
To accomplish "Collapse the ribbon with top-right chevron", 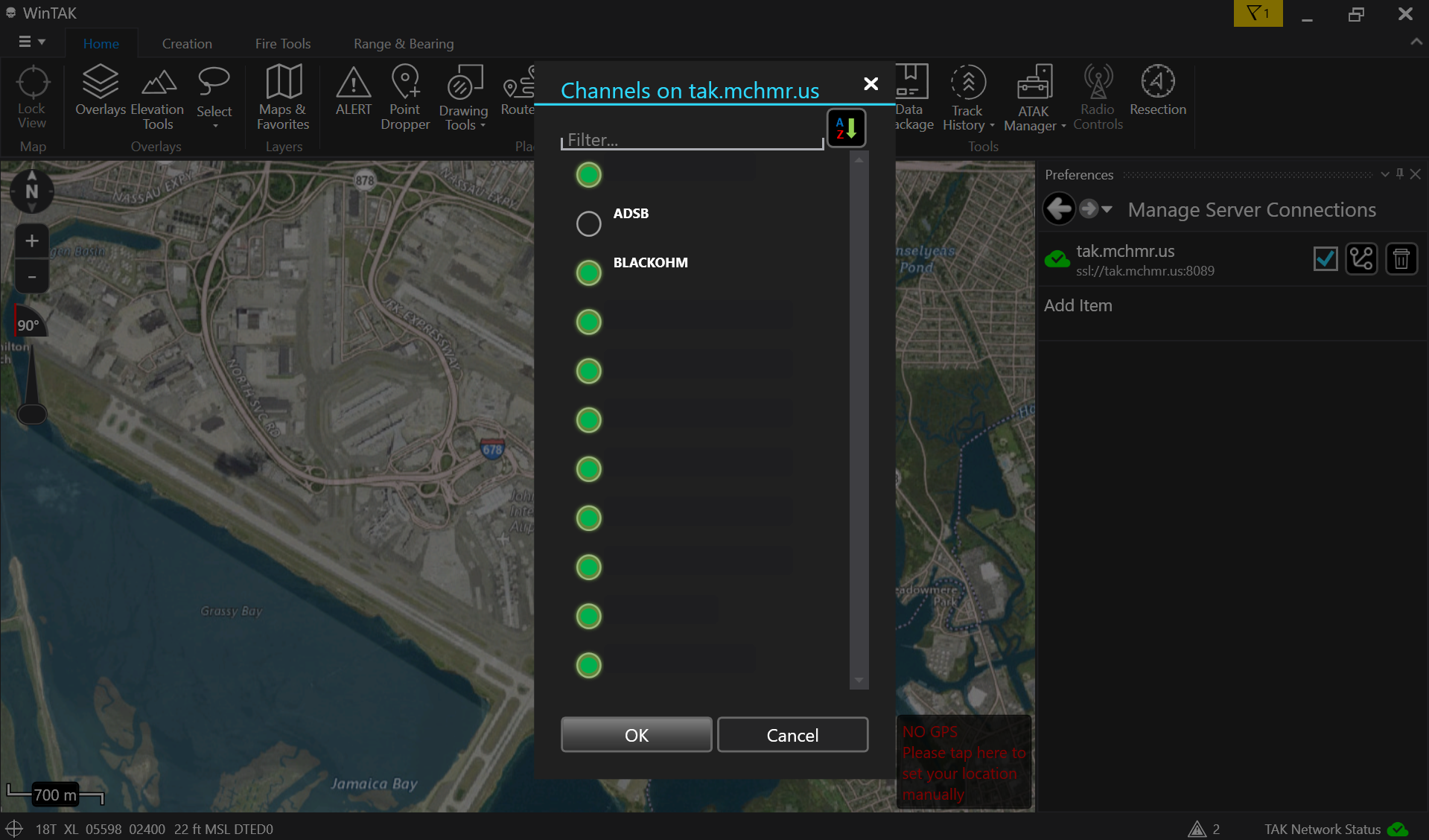I will pos(1416,42).
